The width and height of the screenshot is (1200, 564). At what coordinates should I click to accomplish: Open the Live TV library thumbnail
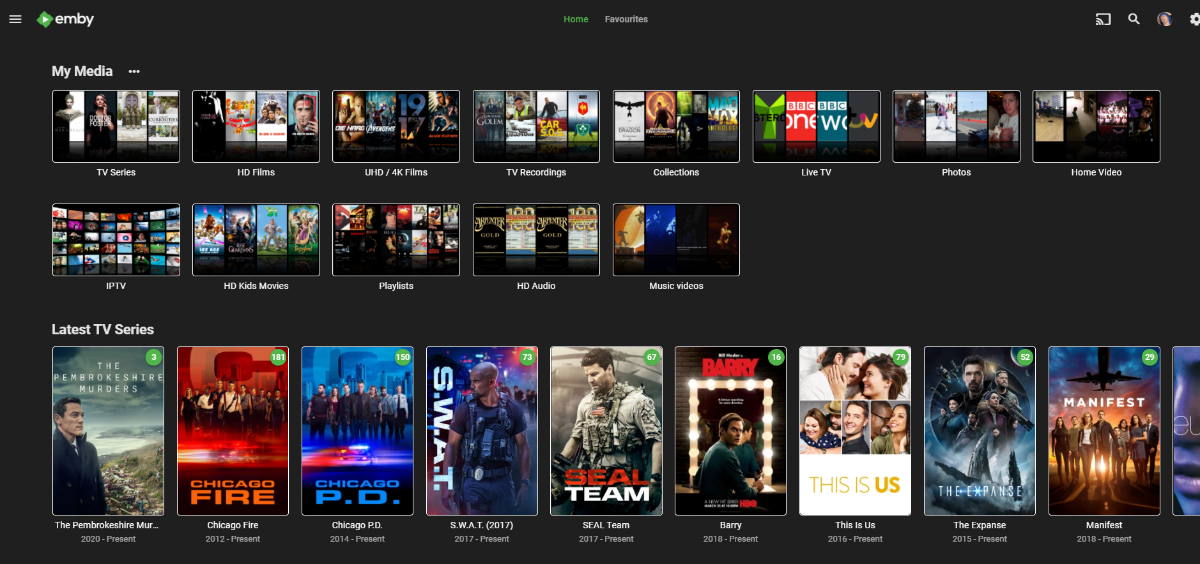point(816,126)
